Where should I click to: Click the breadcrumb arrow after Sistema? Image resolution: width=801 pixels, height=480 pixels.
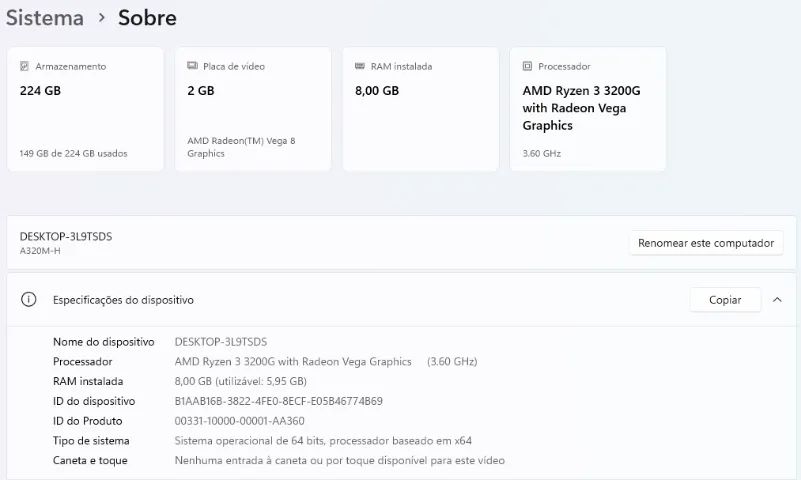[101, 18]
